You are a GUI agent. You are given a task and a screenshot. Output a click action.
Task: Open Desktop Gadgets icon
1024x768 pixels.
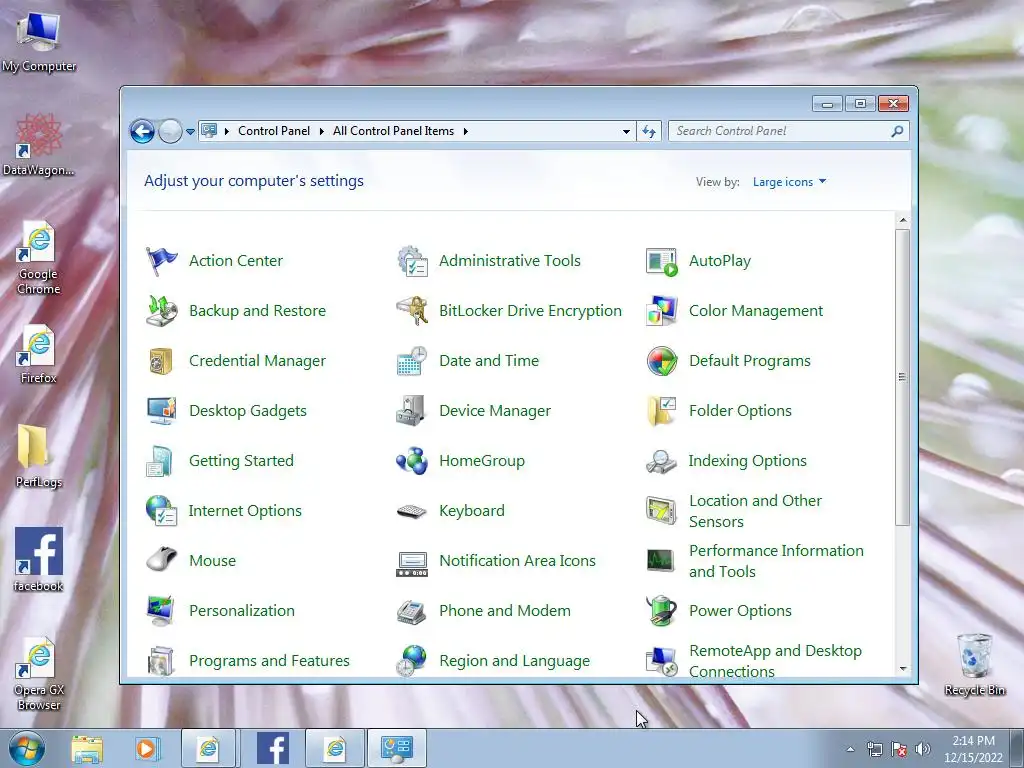161,411
